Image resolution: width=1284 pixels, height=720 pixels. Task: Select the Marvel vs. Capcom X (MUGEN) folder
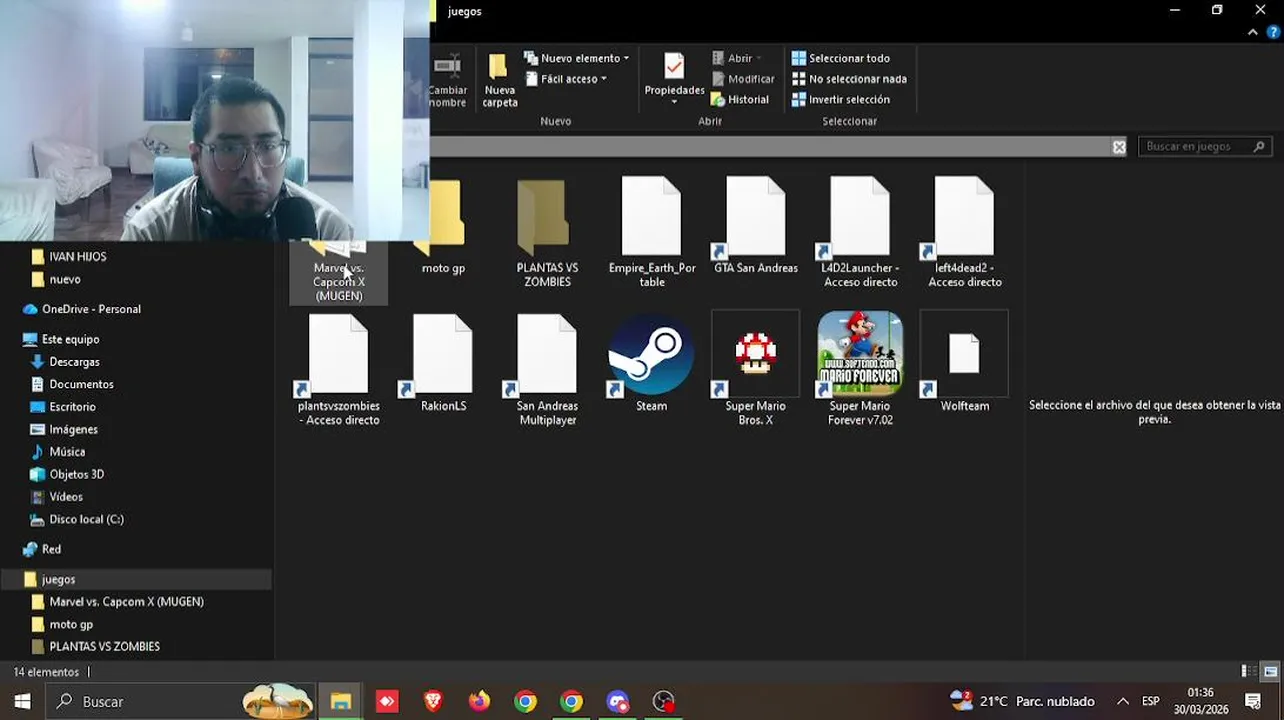tap(339, 274)
